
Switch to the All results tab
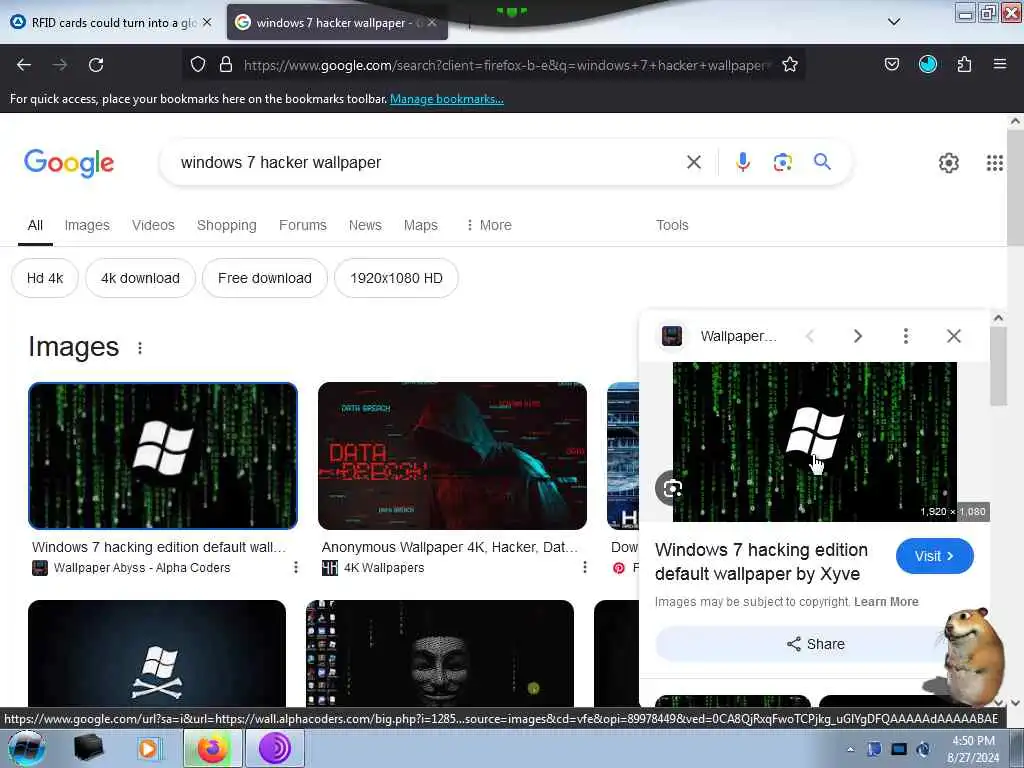click(x=35, y=225)
